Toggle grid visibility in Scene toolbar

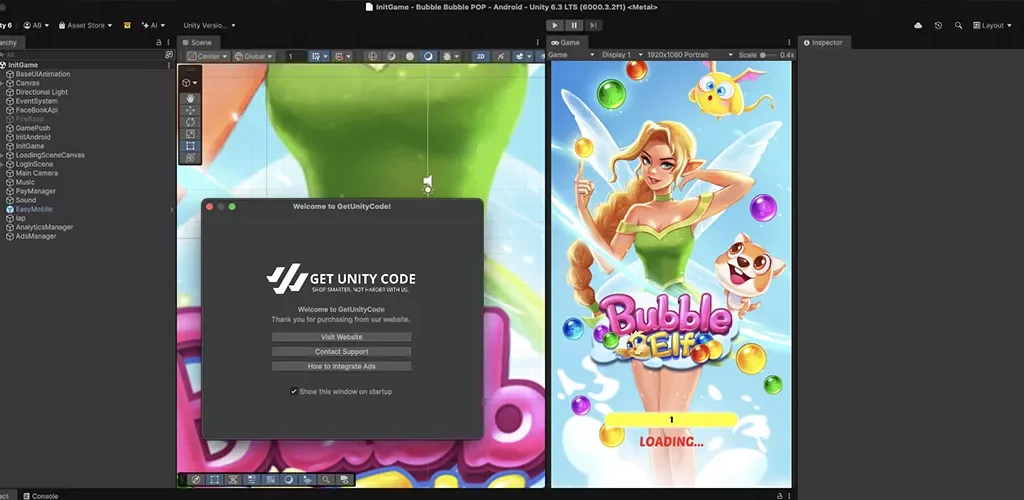tap(316, 56)
